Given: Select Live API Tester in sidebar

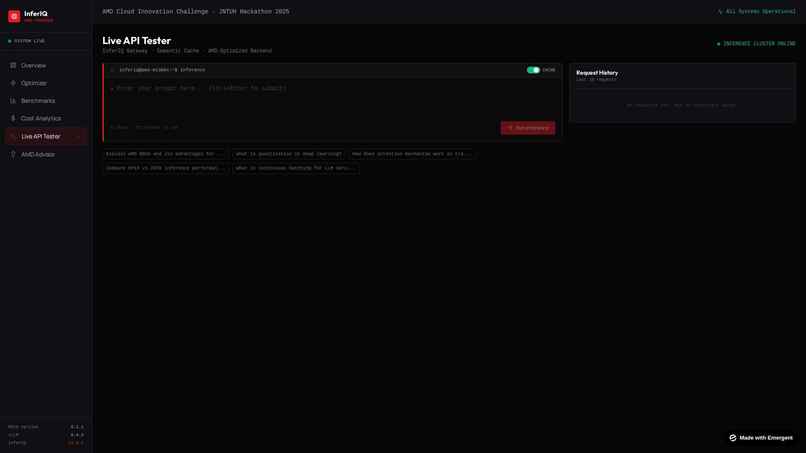Looking at the screenshot, I should (x=45, y=136).
